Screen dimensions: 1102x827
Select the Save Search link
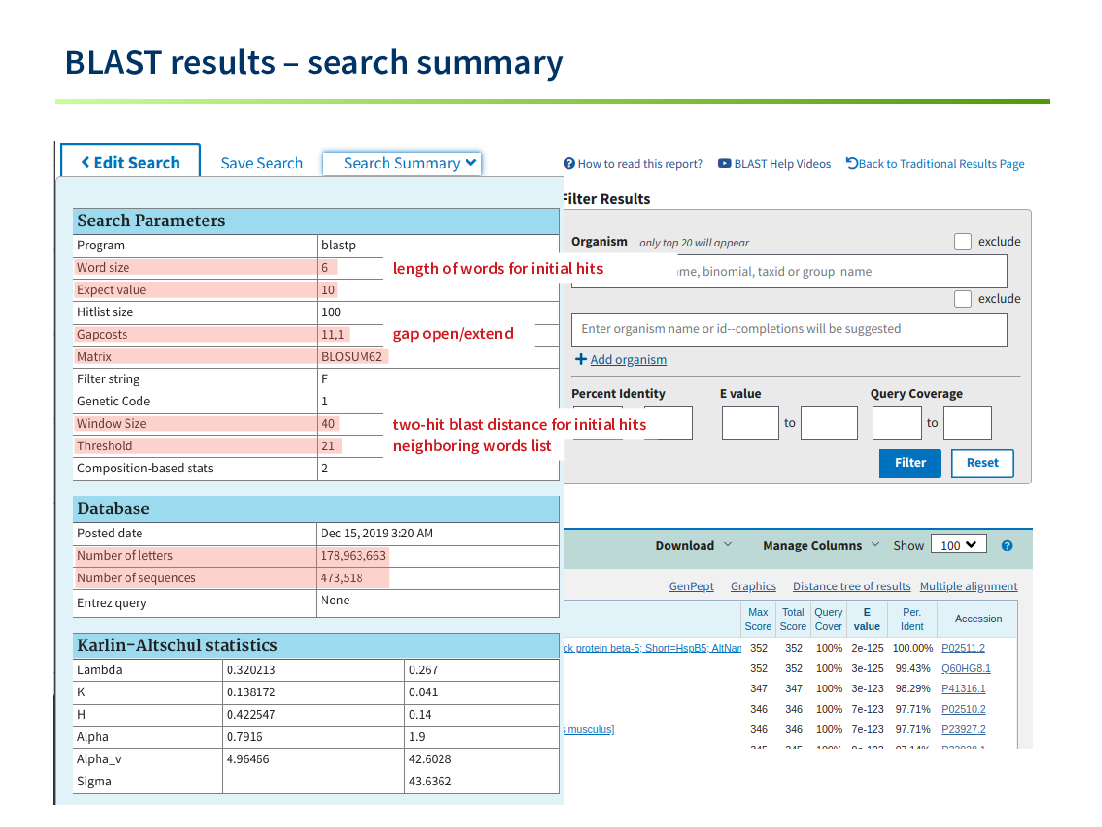tap(261, 163)
